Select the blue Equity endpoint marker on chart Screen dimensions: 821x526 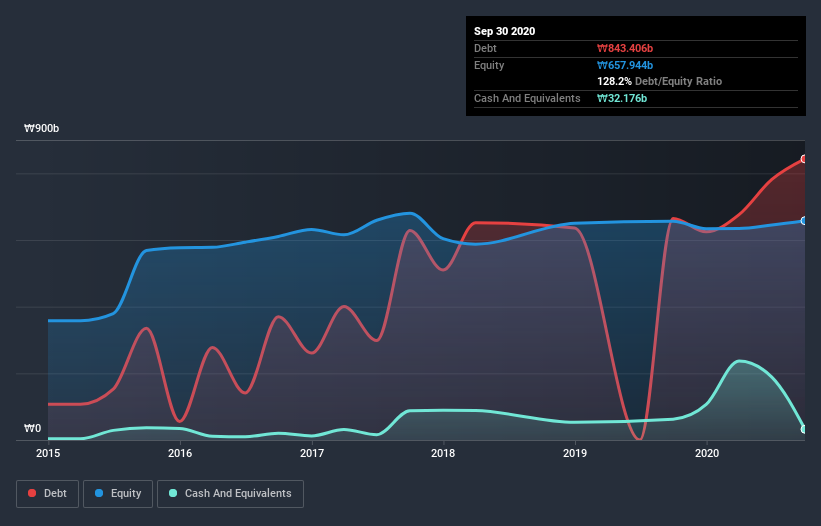coord(804,221)
